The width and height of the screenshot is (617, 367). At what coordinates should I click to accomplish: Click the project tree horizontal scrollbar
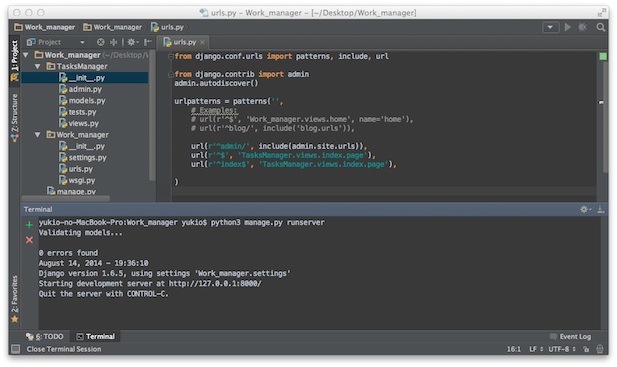(65, 199)
